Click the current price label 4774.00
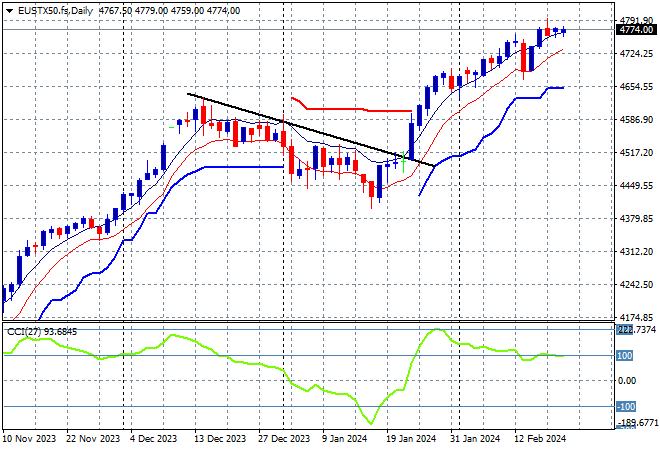 pos(636,29)
